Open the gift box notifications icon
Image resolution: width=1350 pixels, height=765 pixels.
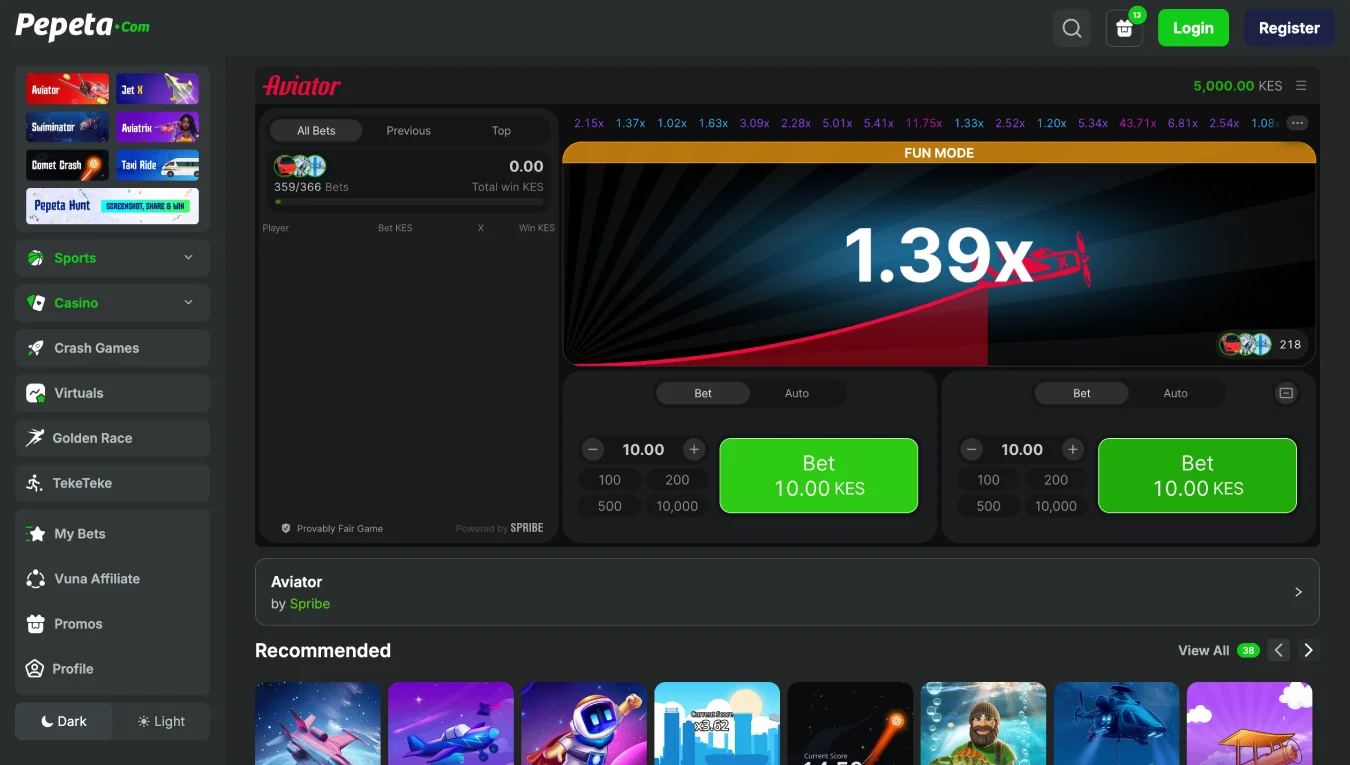tap(1125, 28)
